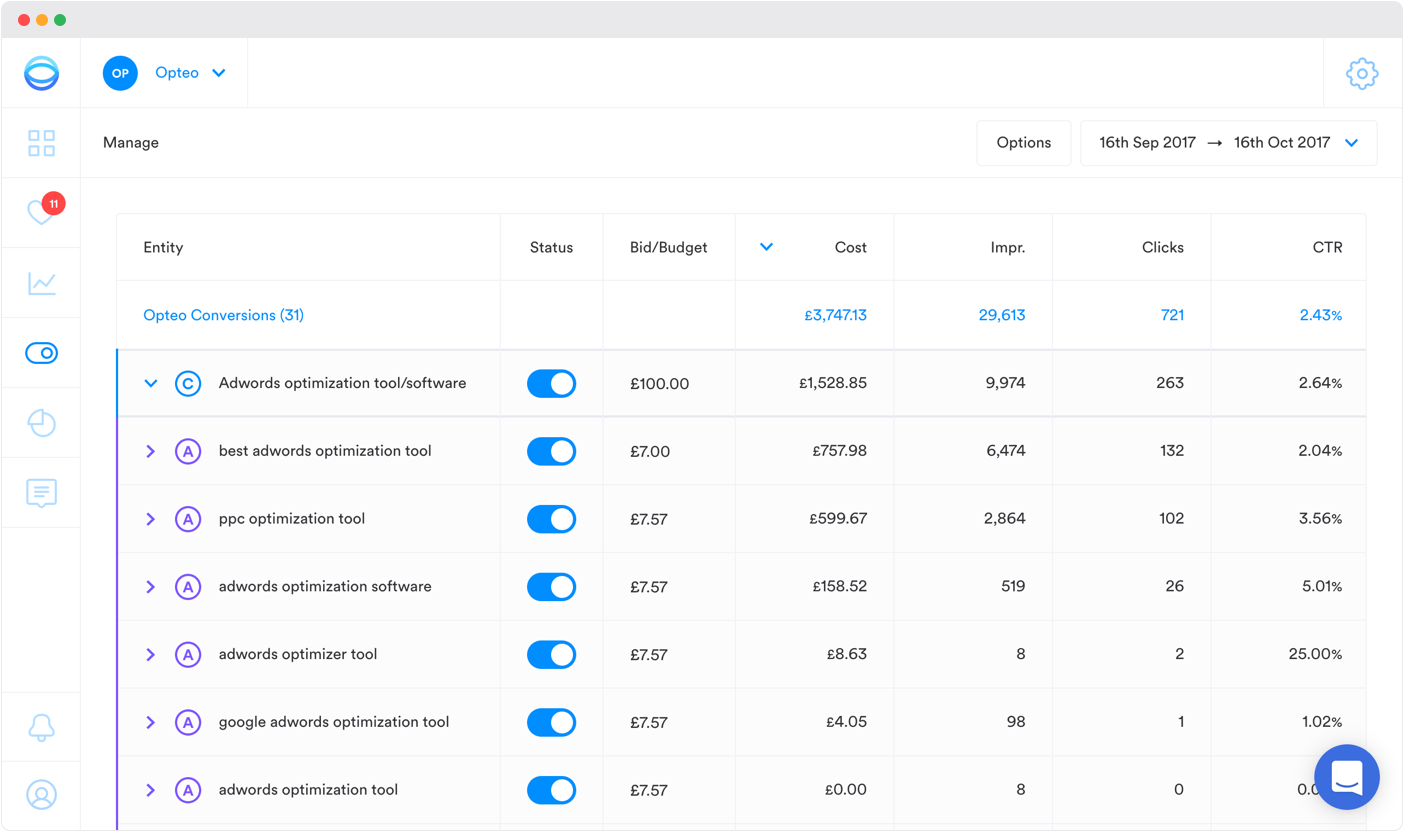Toggle google adwords optimization tool status switch
Viewport: 1404px width, 832px height.
(x=552, y=722)
